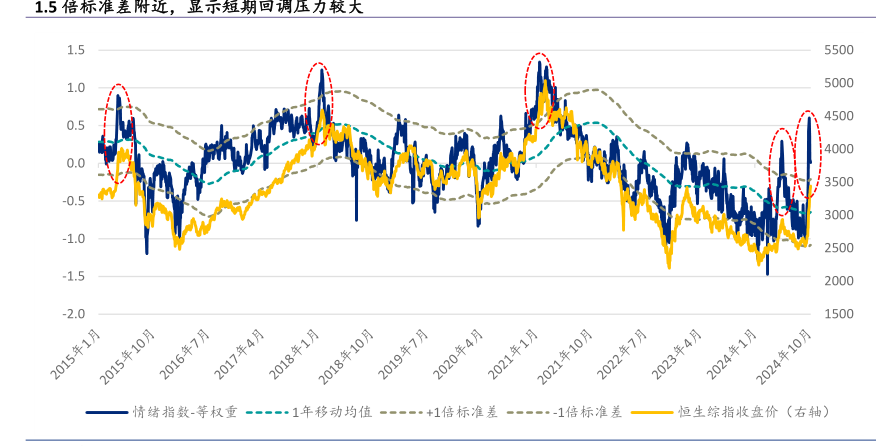Click the 2015年1月 x-axis date label
Screen dimensions: 876x446
(x=77, y=355)
